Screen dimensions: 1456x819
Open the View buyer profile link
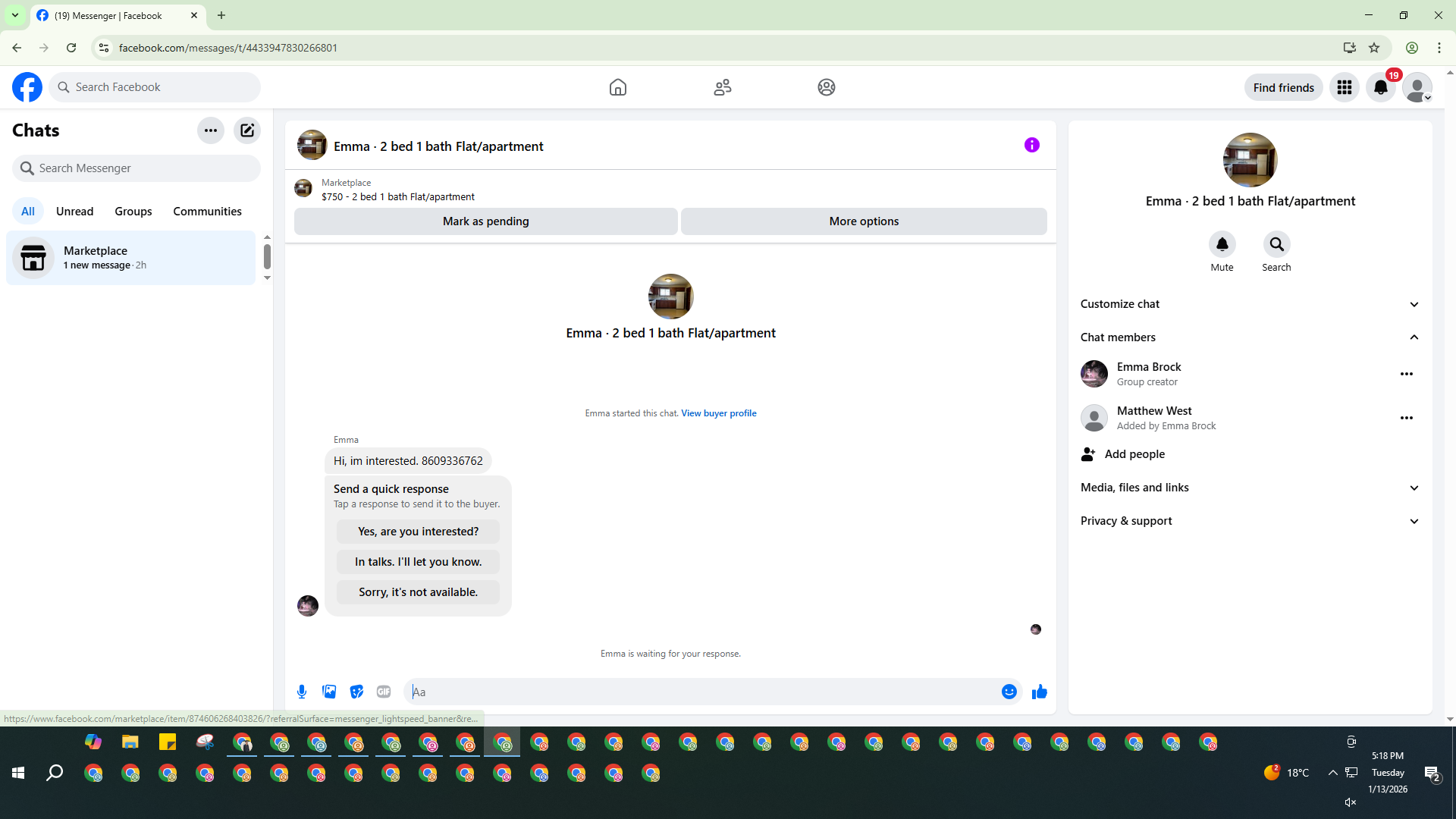[718, 413]
